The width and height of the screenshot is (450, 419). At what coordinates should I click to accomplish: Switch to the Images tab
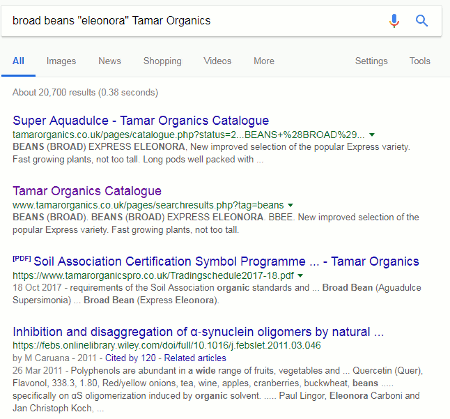coord(61,61)
